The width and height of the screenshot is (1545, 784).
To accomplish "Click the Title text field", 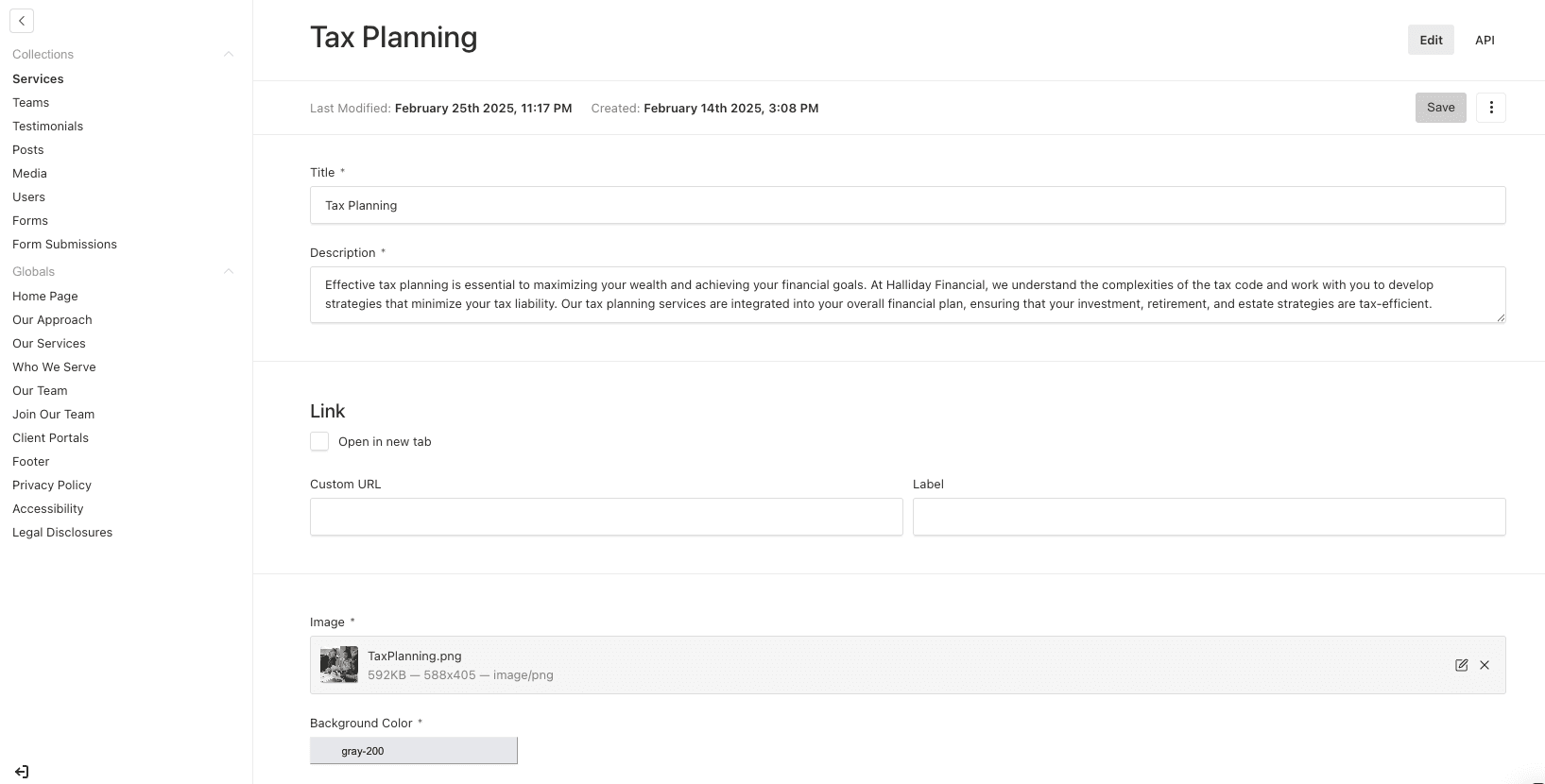I will click(907, 205).
